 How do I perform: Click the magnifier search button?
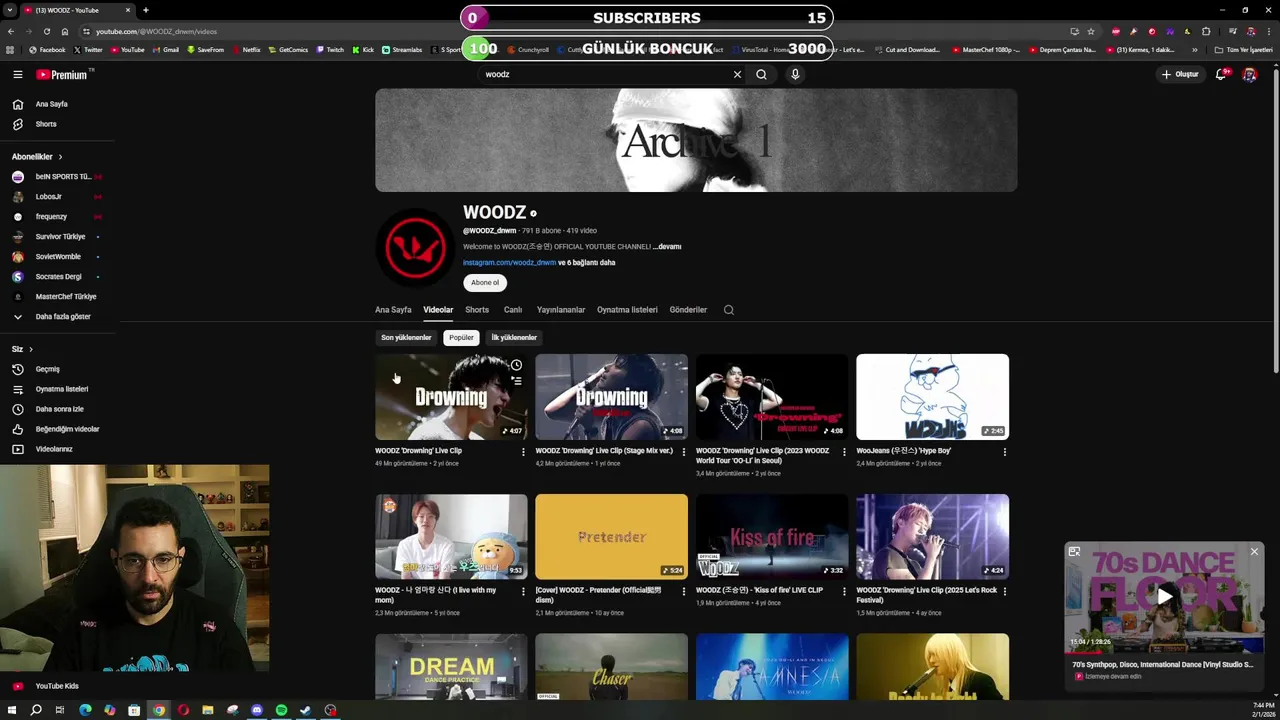[761, 74]
